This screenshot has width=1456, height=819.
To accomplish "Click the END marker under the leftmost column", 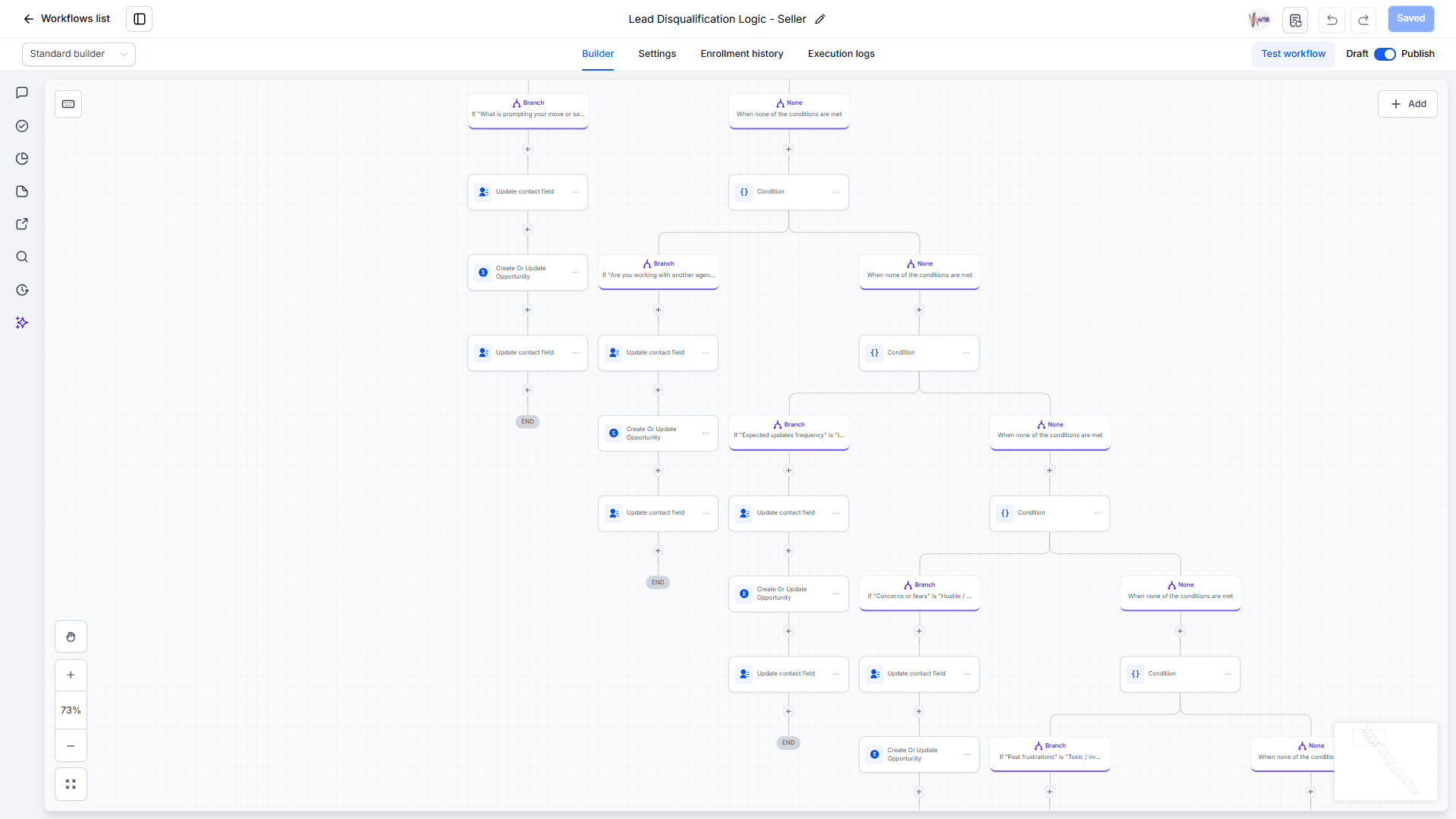I will [527, 421].
